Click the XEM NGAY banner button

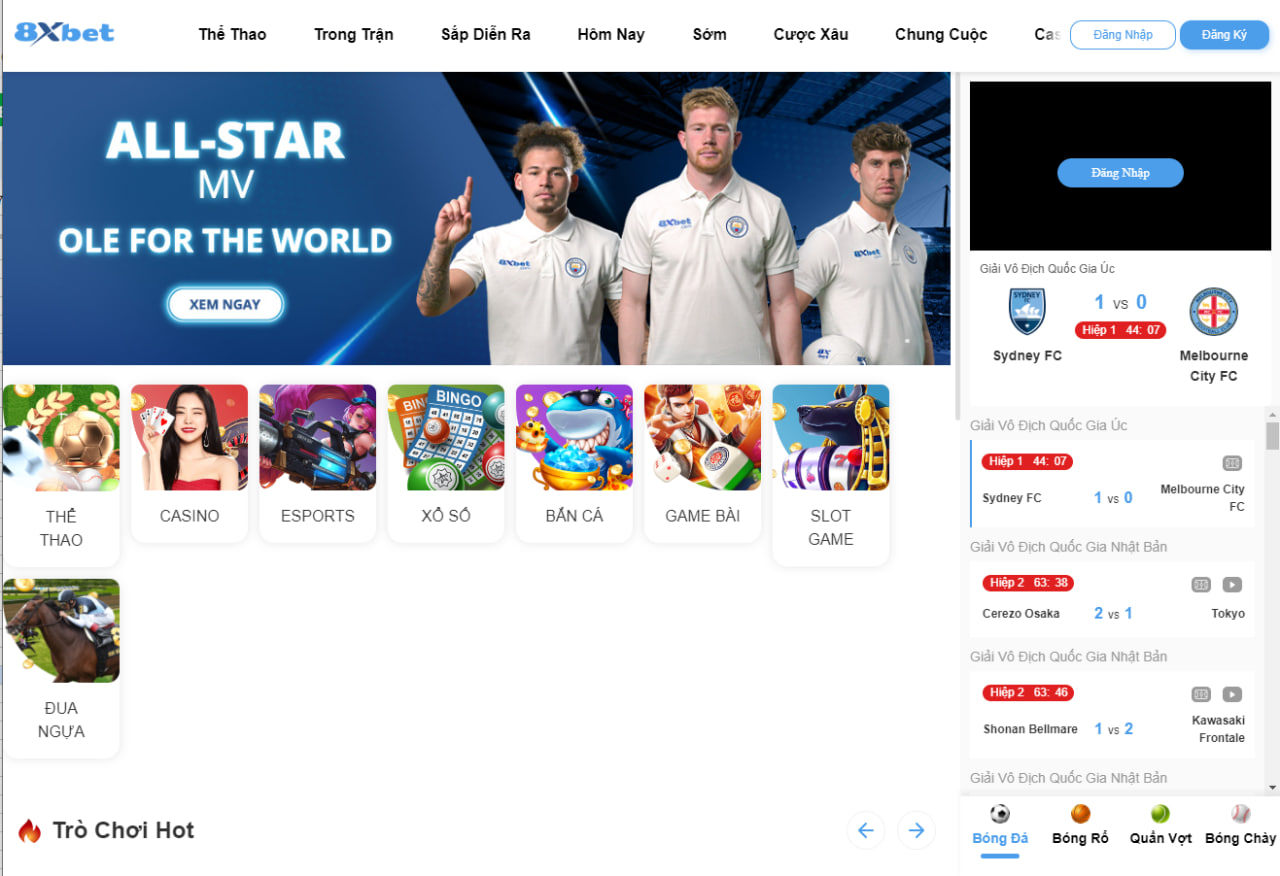click(x=225, y=305)
